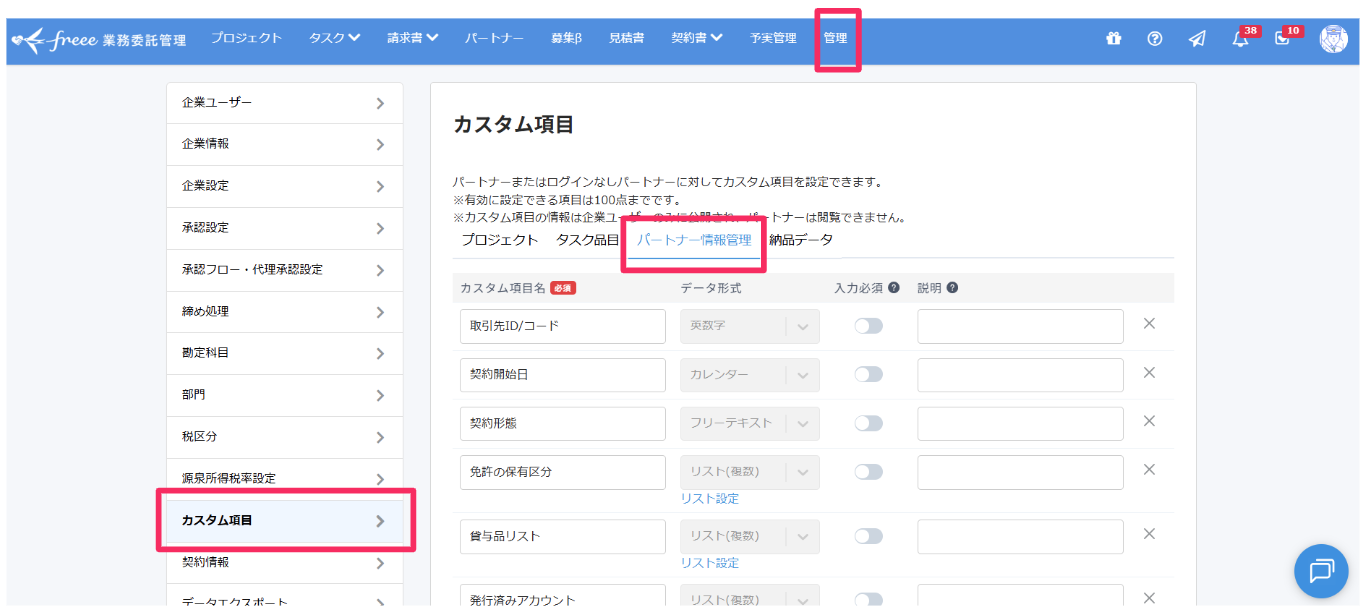1363x610 pixels.
Task: Click description field for 貸与品リスト row
Action: (x=1020, y=536)
